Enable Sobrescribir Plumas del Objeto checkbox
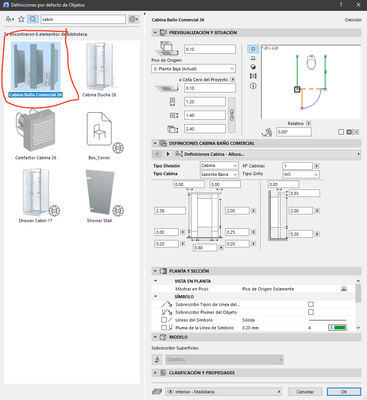 pyautogui.click(x=311, y=312)
